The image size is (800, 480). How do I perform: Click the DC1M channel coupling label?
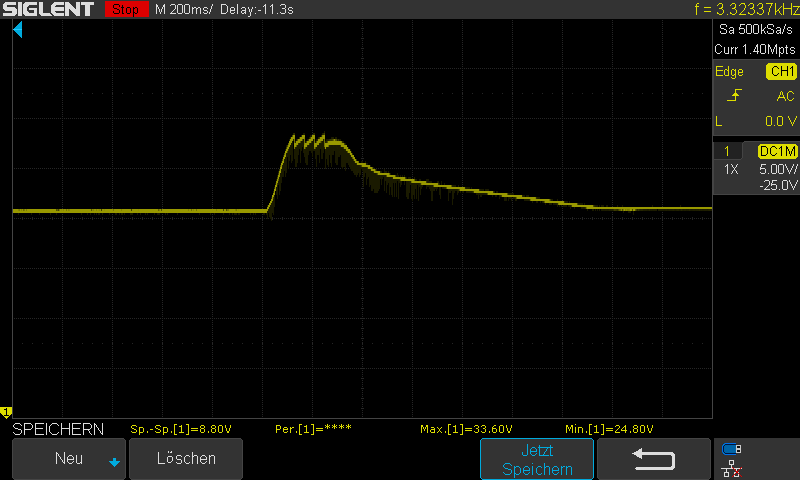tap(778, 151)
